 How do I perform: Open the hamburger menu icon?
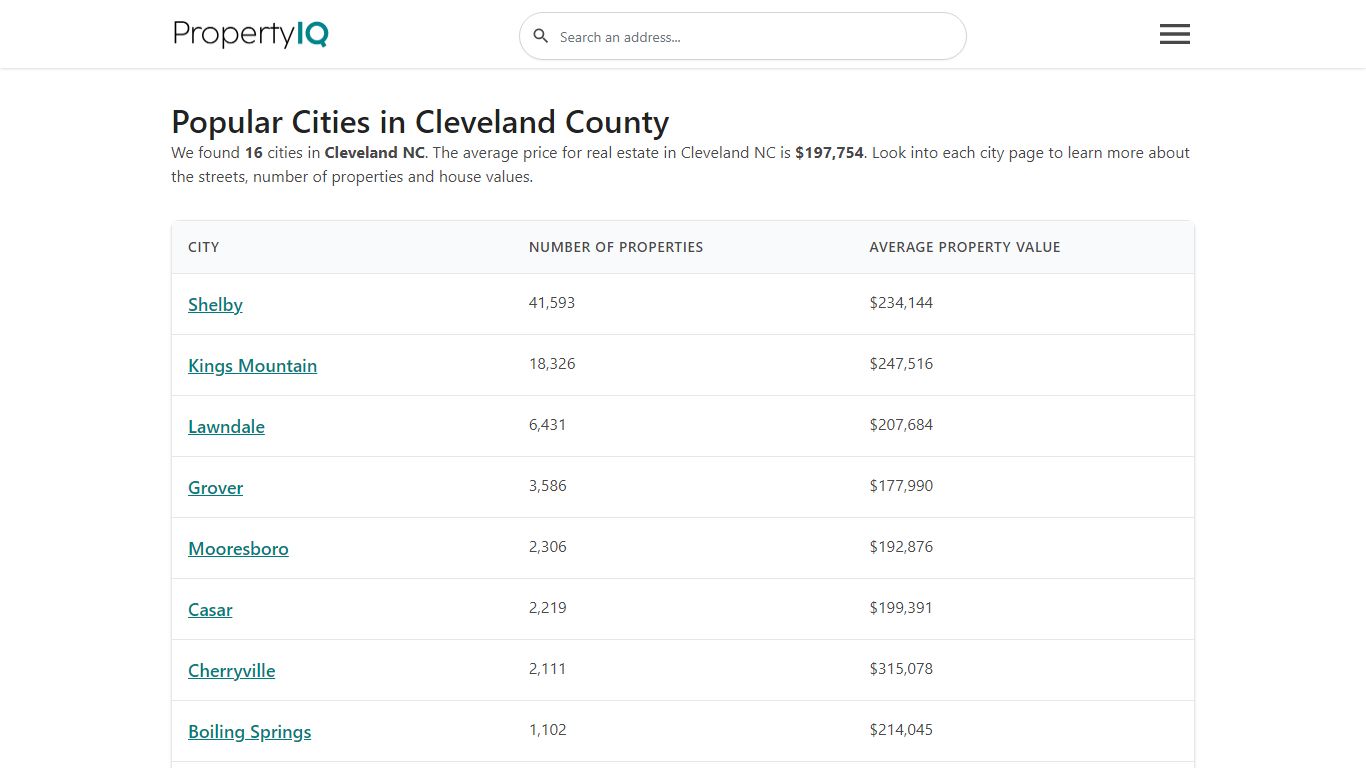pyautogui.click(x=1174, y=35)
